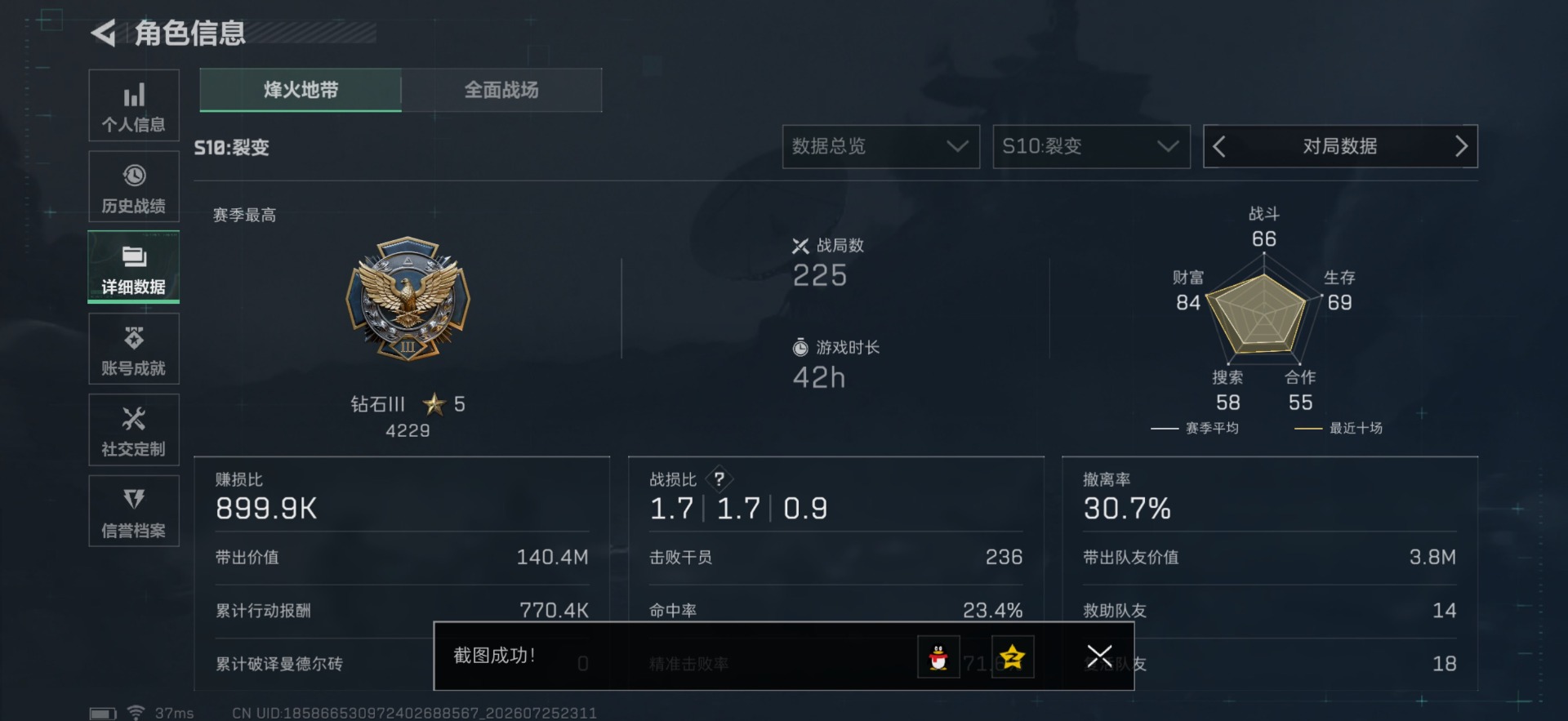Expand the 数据总览 dropdown

pyautogui.click(x=881, y=146)
